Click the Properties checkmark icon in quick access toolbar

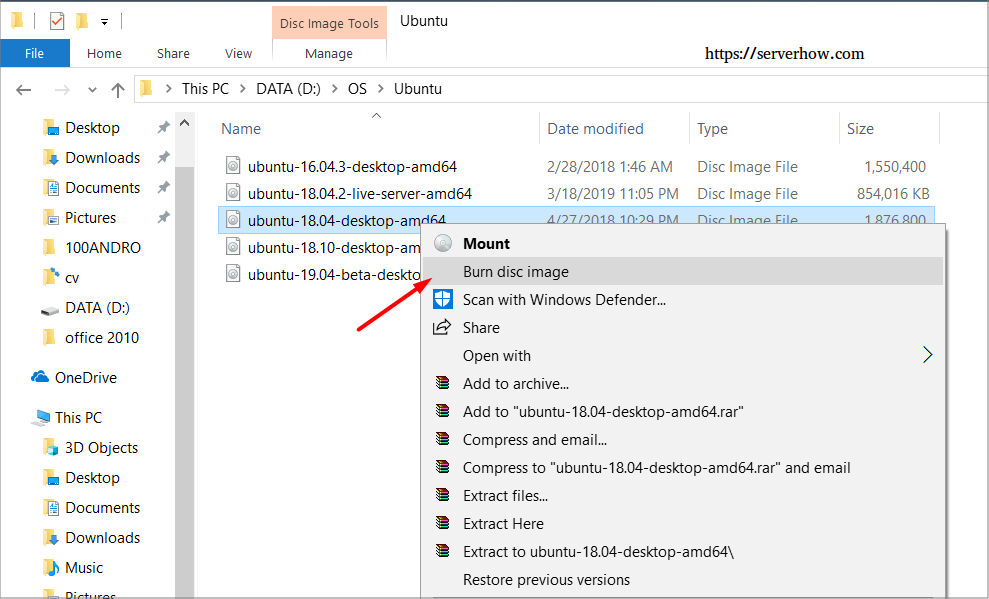(57, 21)
